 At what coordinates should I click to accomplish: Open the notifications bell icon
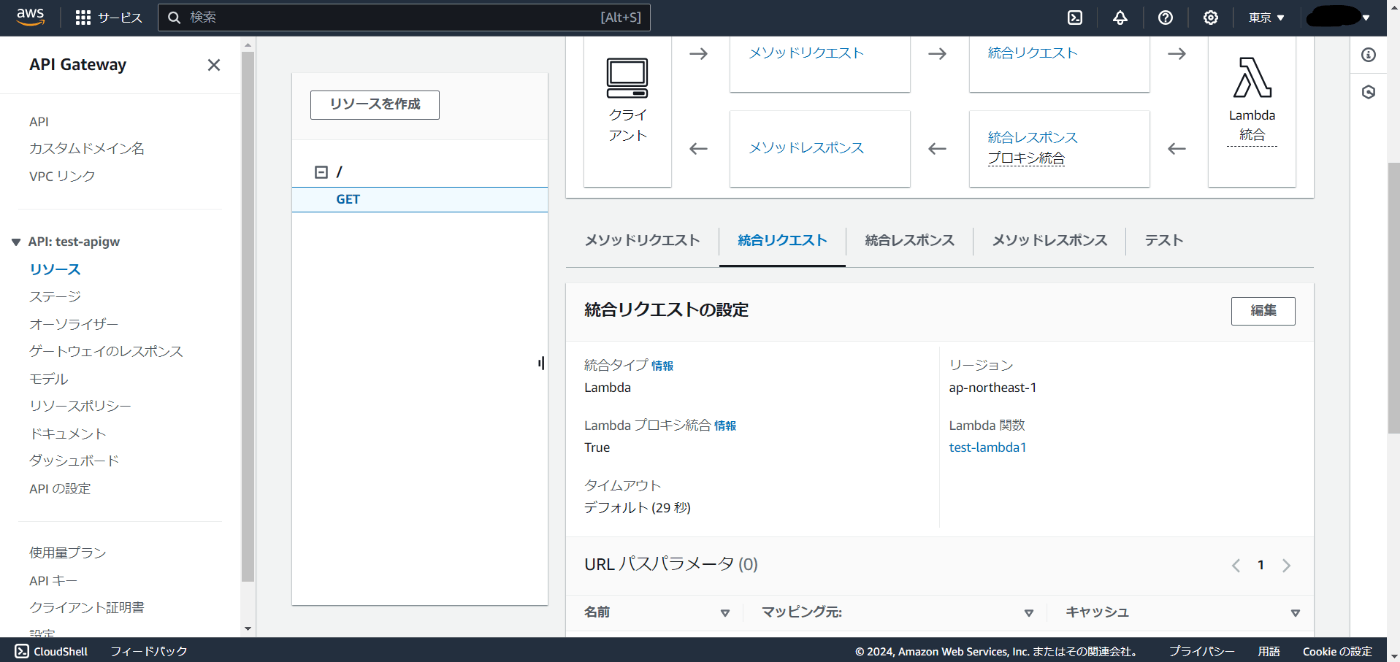tap(1120, 18)
